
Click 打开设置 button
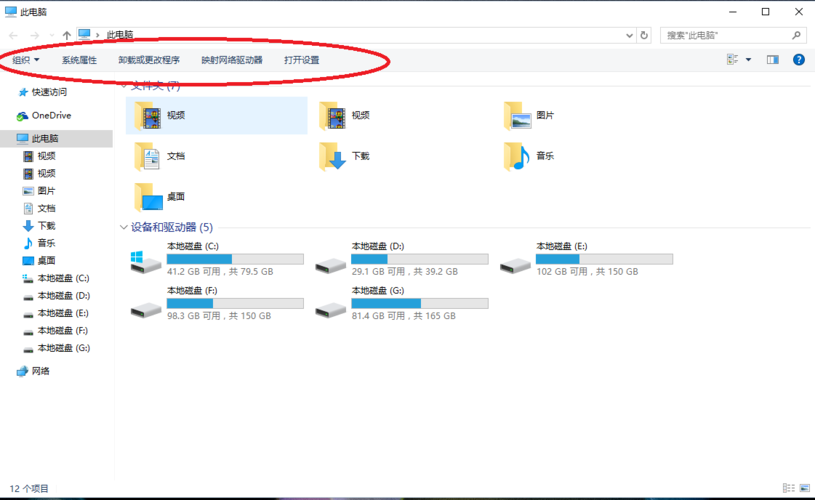point(301,60)
